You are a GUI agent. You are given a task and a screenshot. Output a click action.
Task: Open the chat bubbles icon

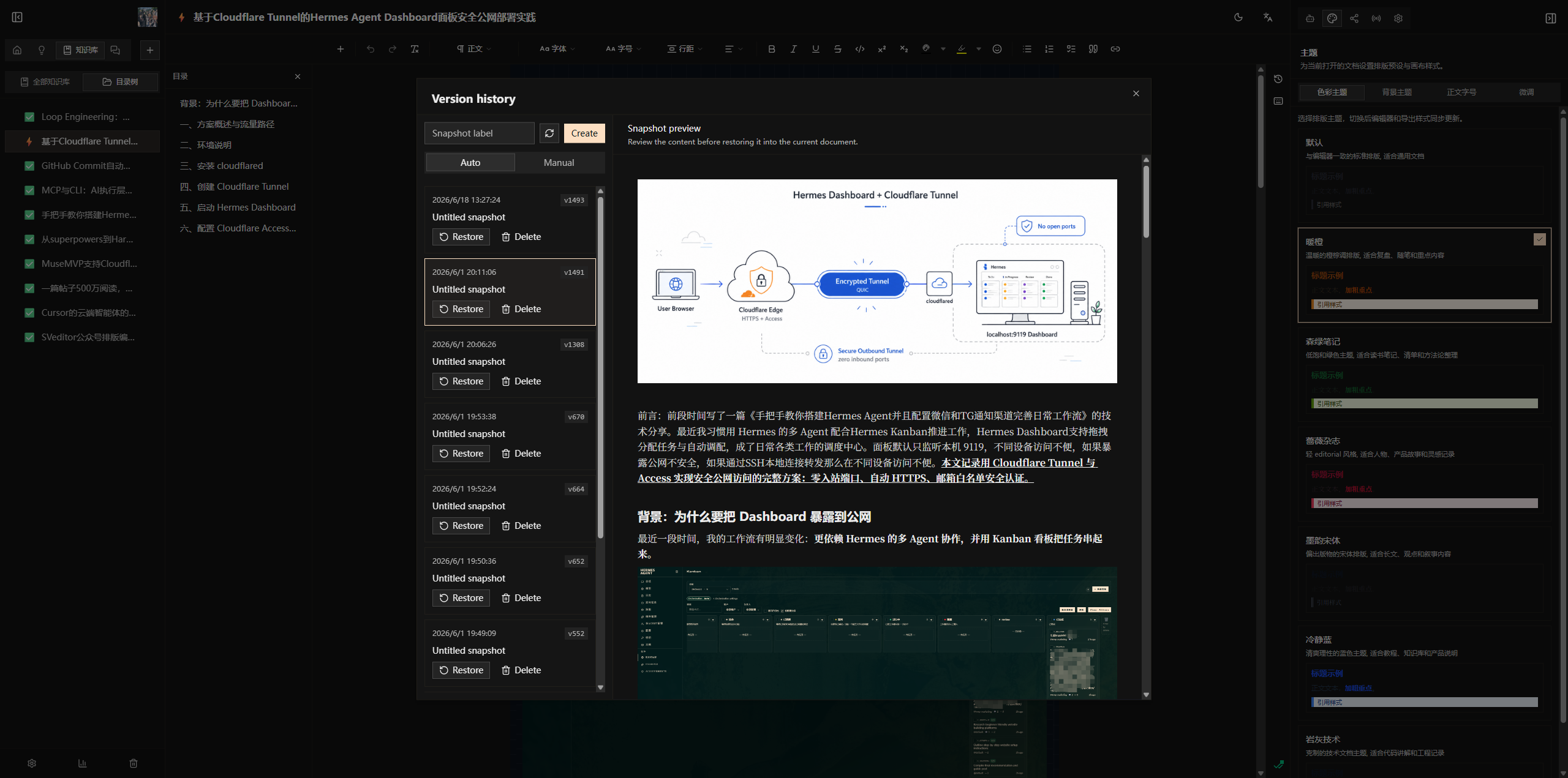click(115, 50)
